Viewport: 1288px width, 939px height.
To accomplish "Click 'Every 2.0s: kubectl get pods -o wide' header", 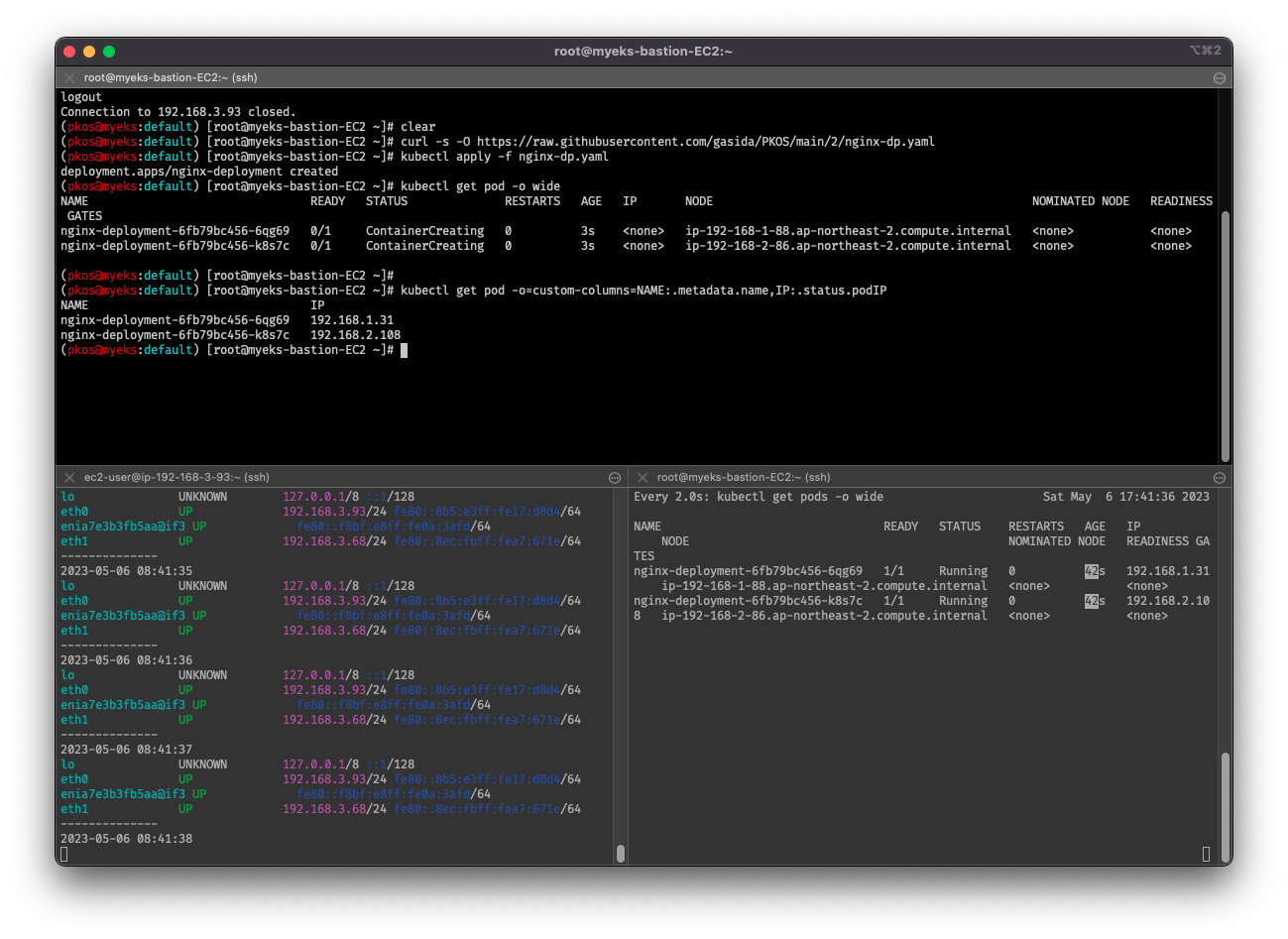I will 759,497.
